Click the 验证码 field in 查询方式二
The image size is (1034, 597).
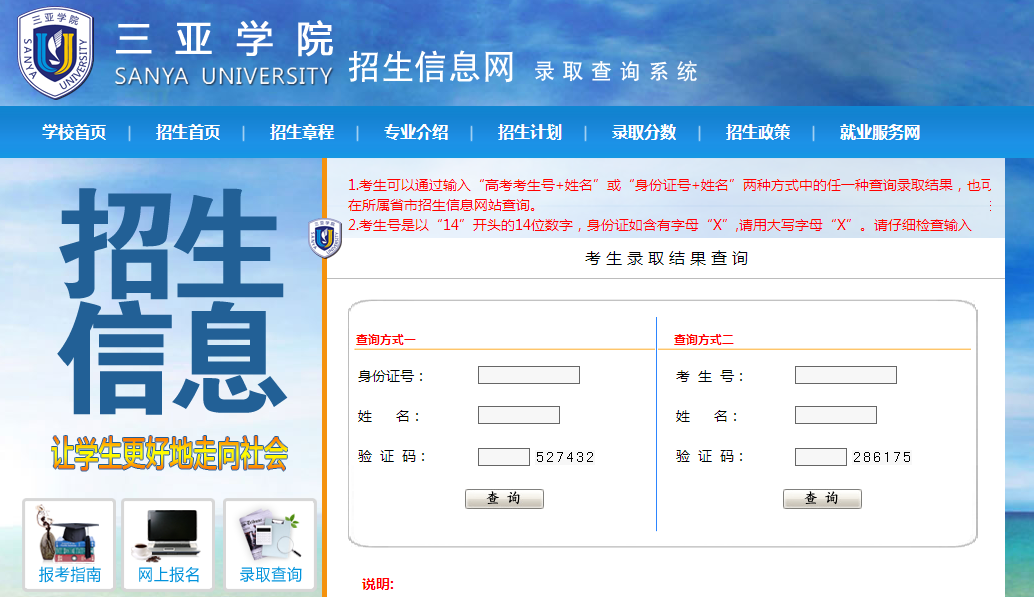(x=822, y=456)
